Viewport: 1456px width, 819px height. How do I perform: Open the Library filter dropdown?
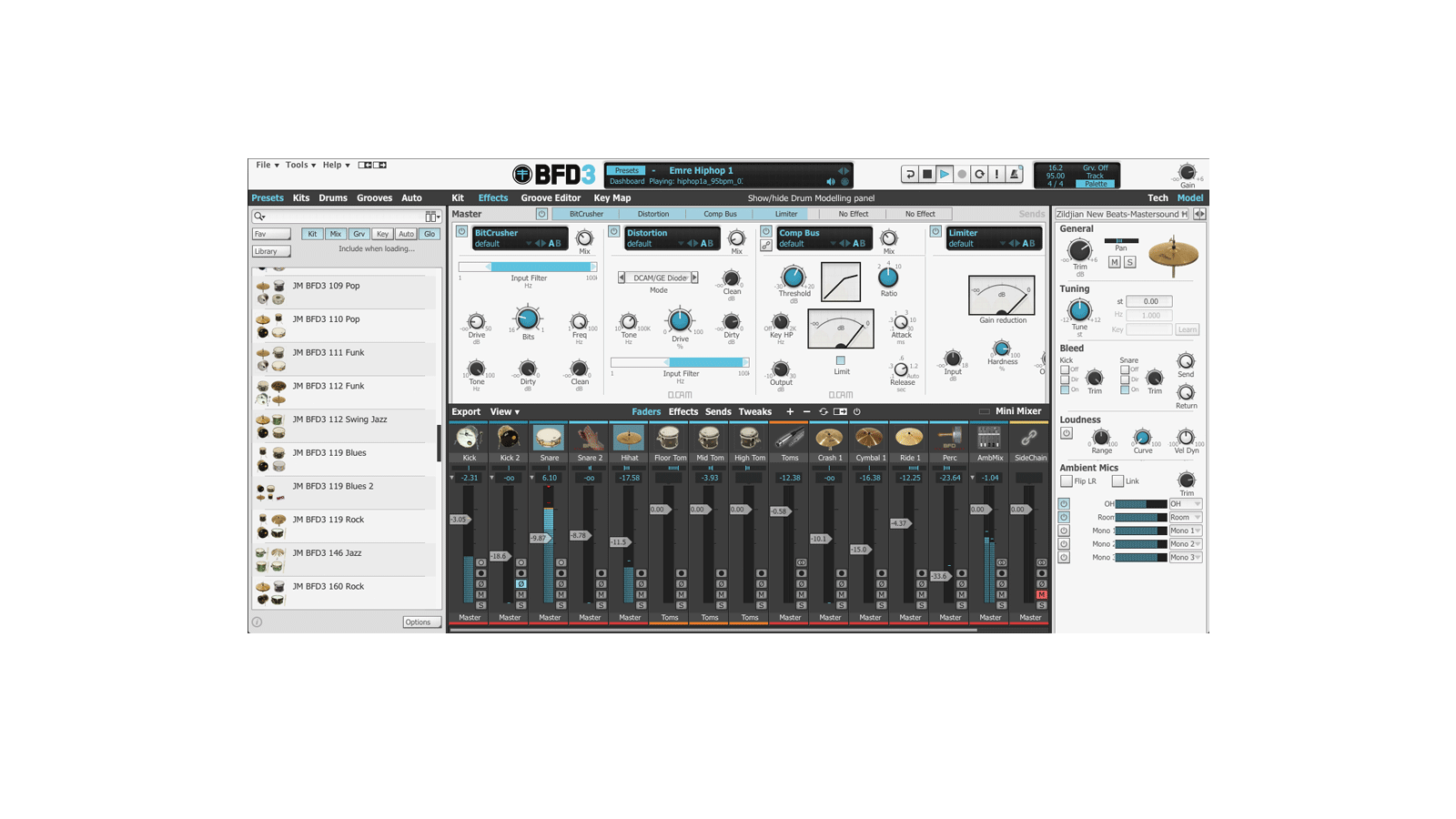tap(271, 251)
